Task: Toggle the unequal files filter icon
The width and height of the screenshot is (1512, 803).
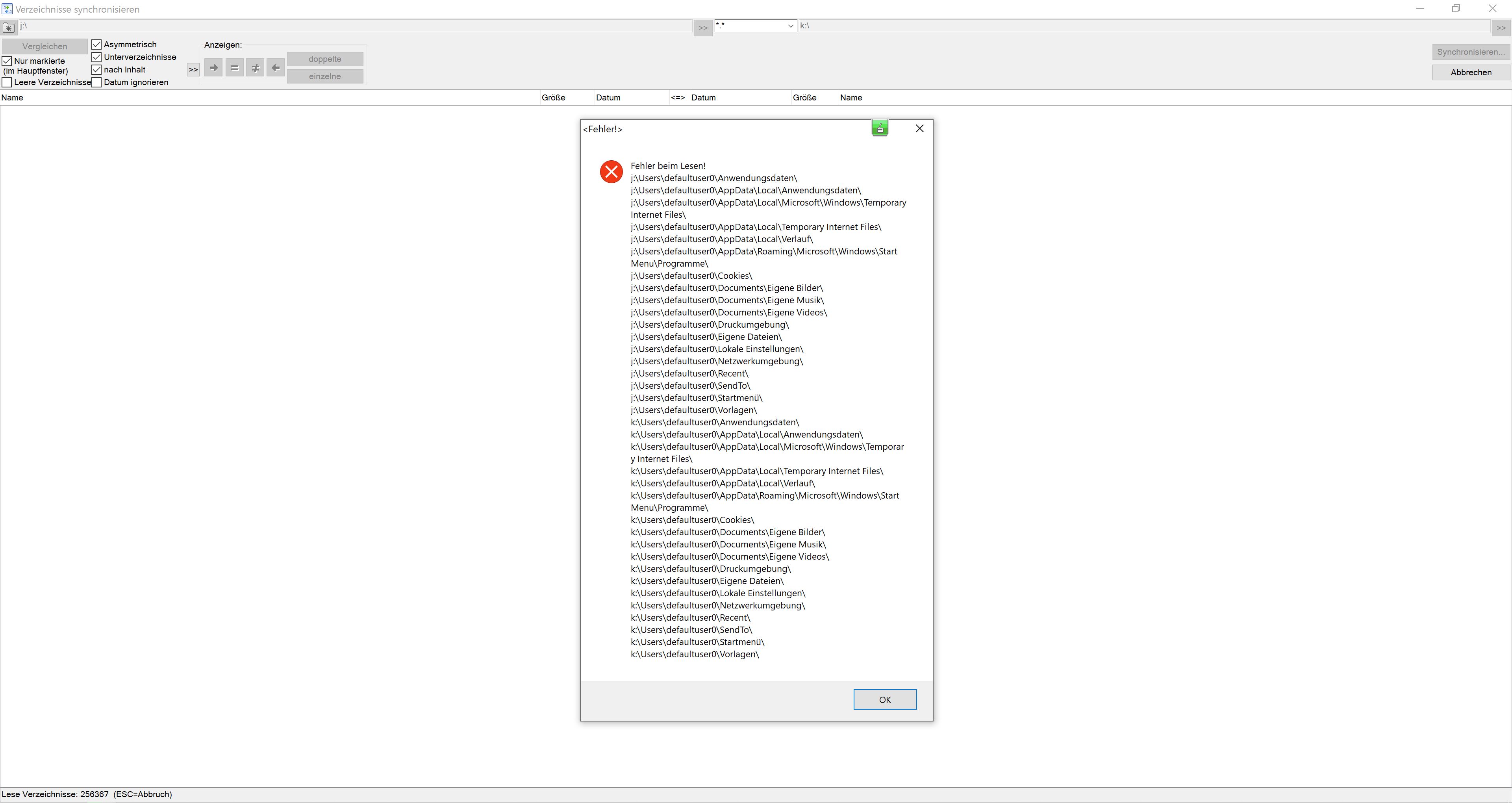Action: click(x=255, y=68)
